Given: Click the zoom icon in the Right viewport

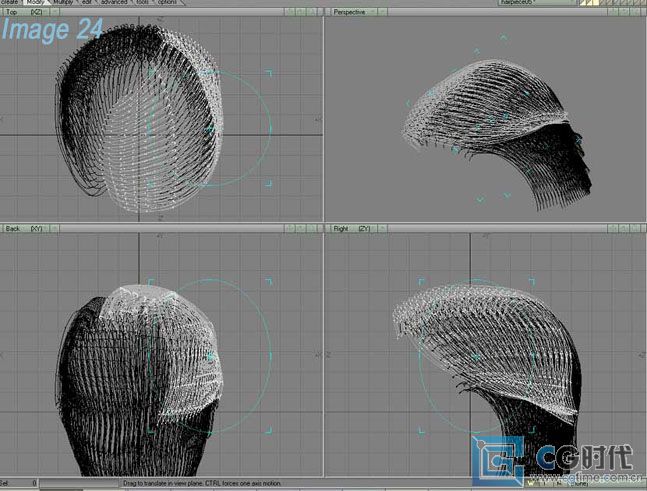Looking at the screenshot, I should [632, 228].
